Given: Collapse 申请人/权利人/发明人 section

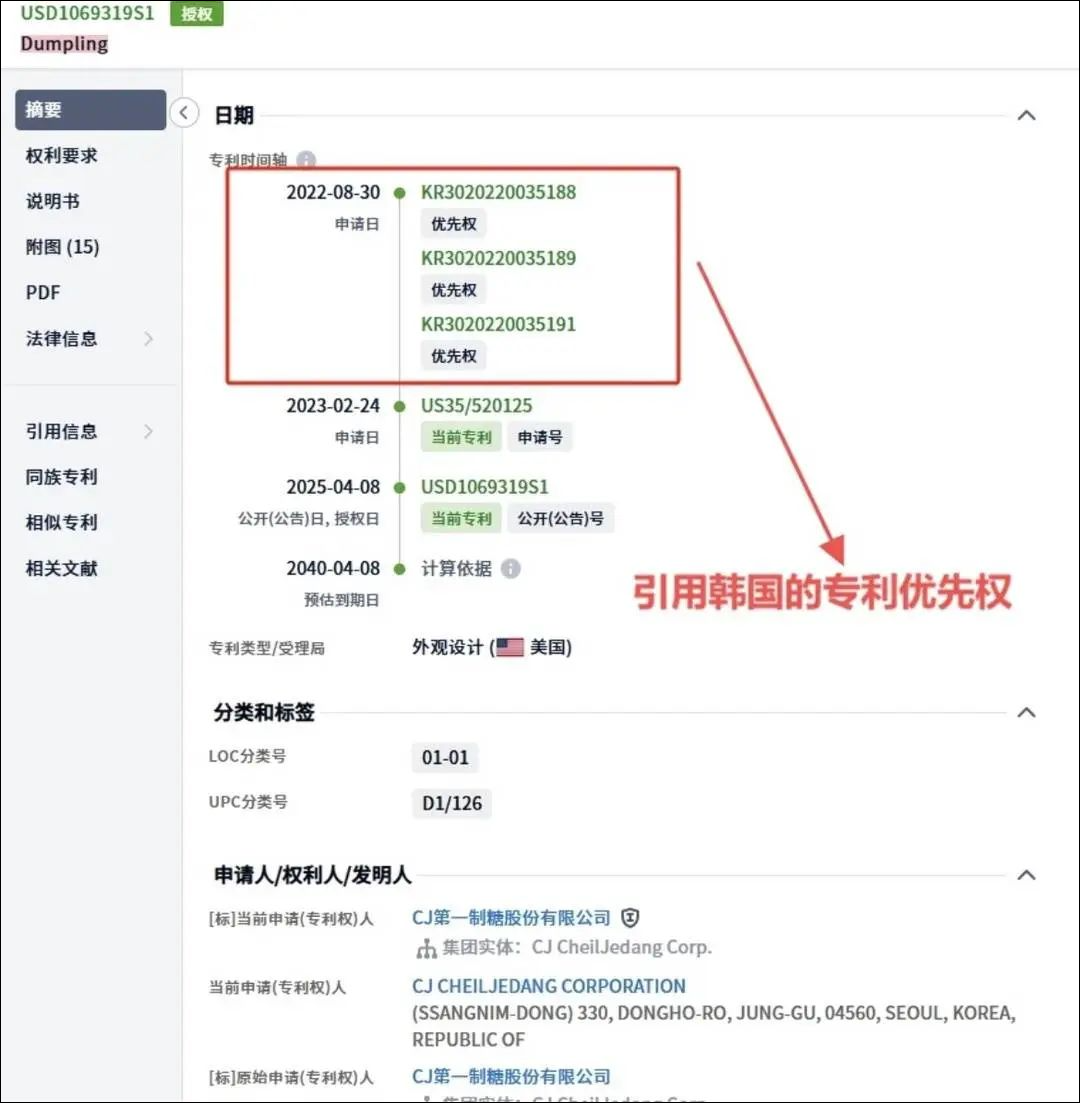Looking at the screenshot, I should [1027, 875].
